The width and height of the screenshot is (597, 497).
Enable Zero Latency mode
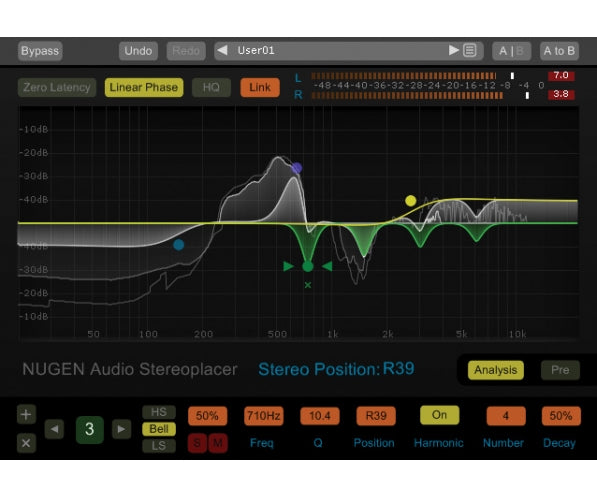click(57, 88)
